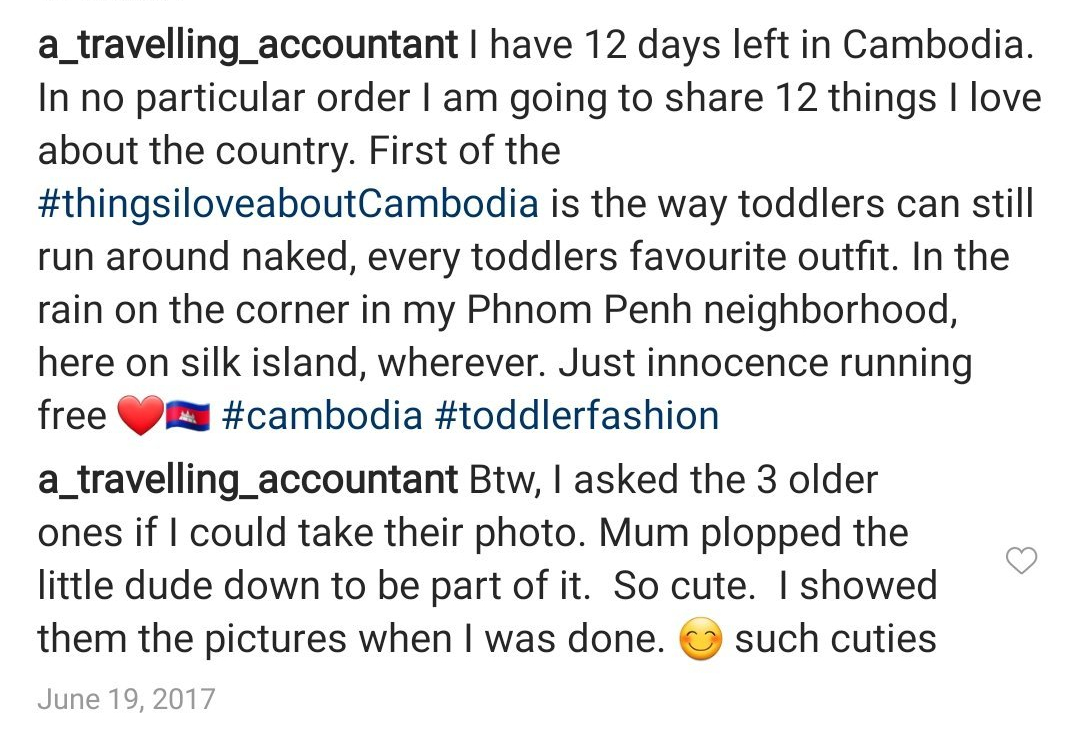The image size is (1080, 745).
Task: Click the red heart emoji in caption
Action: pos(139,416)
